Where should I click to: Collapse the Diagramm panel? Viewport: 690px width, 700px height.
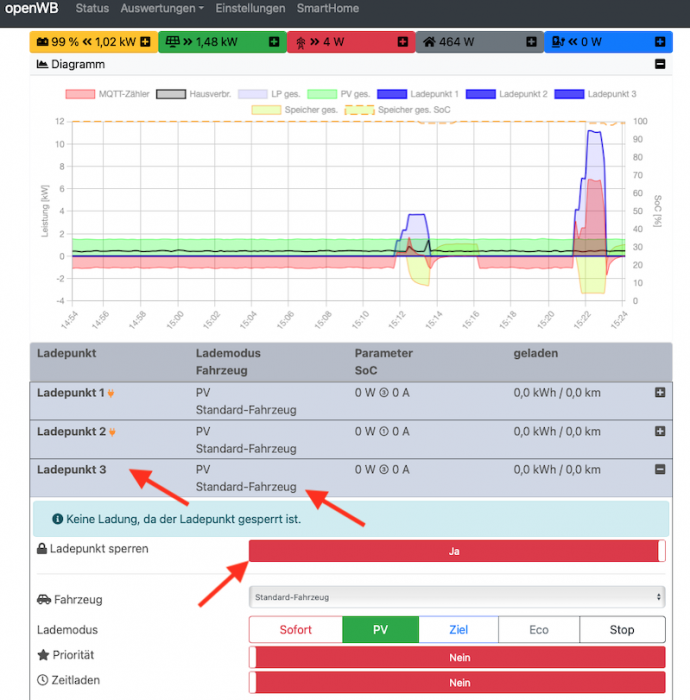(x=659, y=64)
